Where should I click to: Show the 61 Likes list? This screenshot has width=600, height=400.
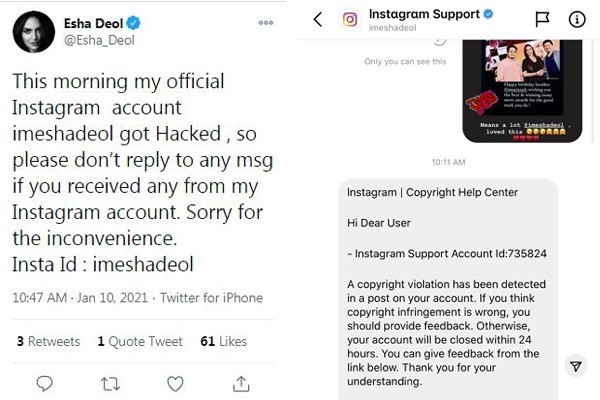[x=223, y=341]
